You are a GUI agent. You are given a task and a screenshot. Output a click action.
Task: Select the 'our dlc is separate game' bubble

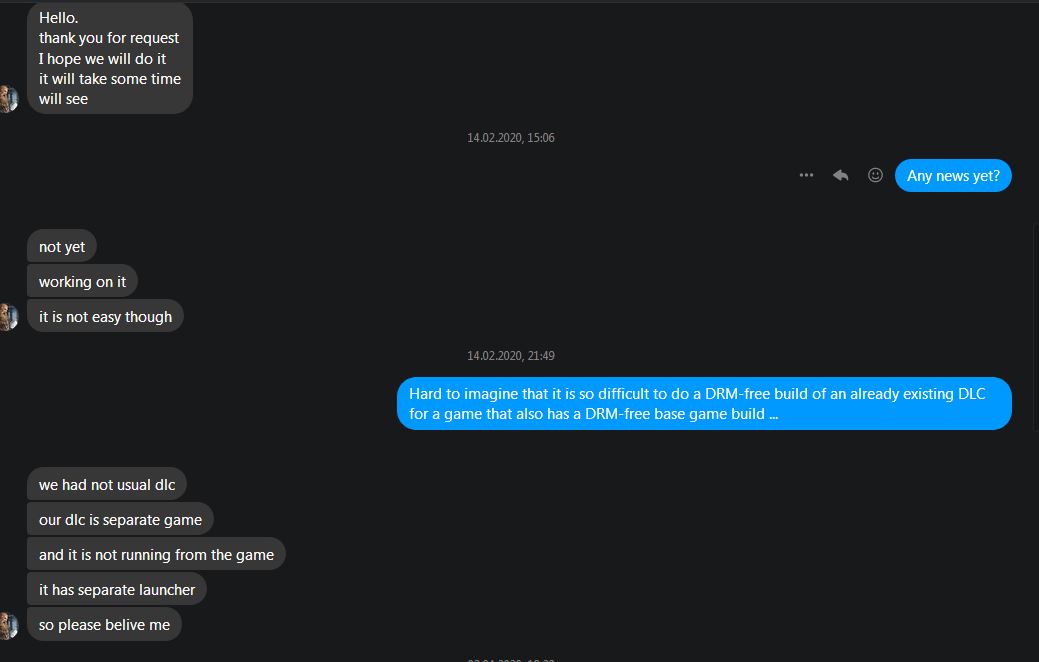tap(120, 520)
